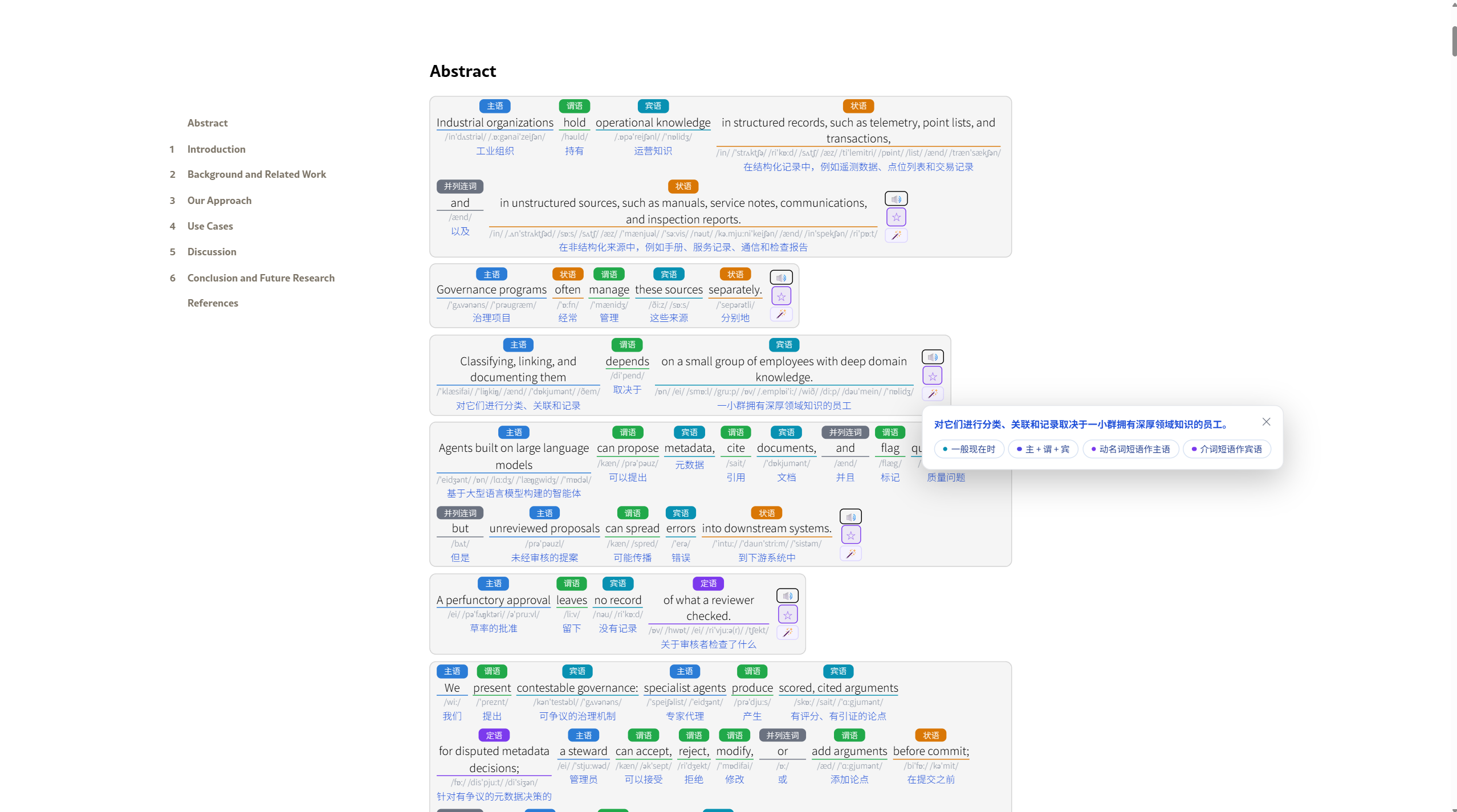Close the translation popup
Image resolution: width=1457 pixels, height=812 pixels.
click(1266, 422)
